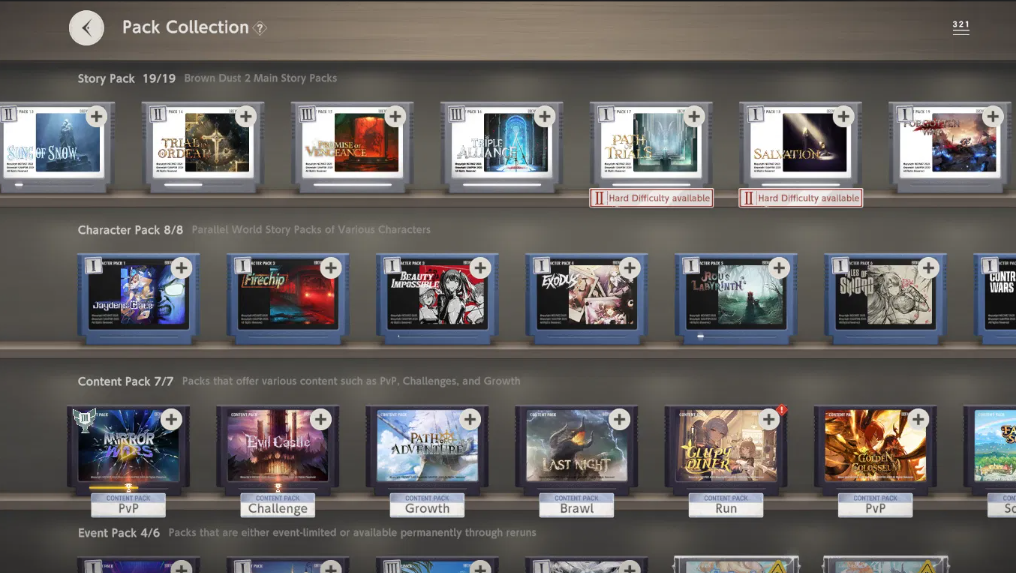Tap the plus icon on Last Night
This screenshot has width=1016, height=573.
619,419
